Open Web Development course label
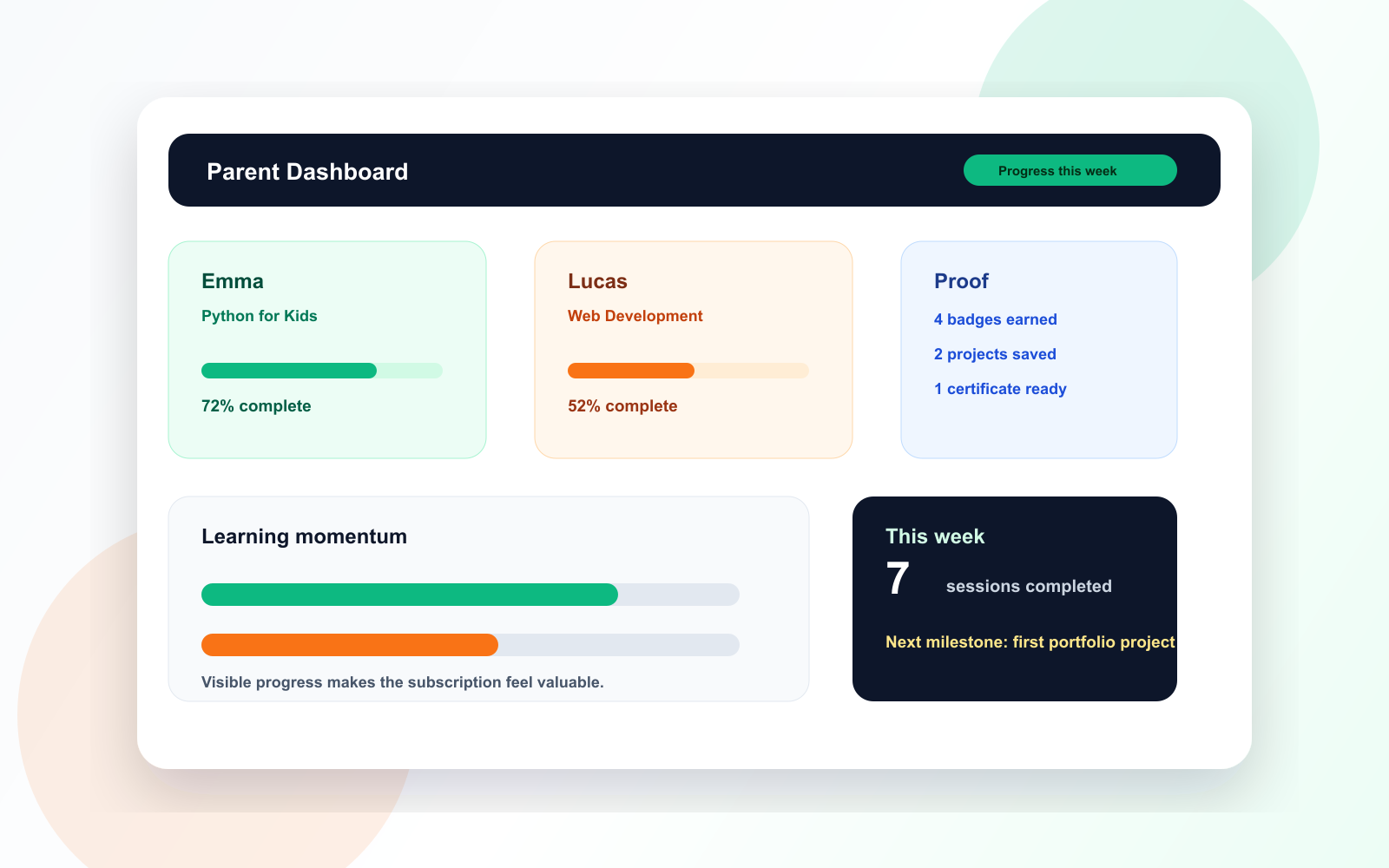 click(x=635, y=316)
